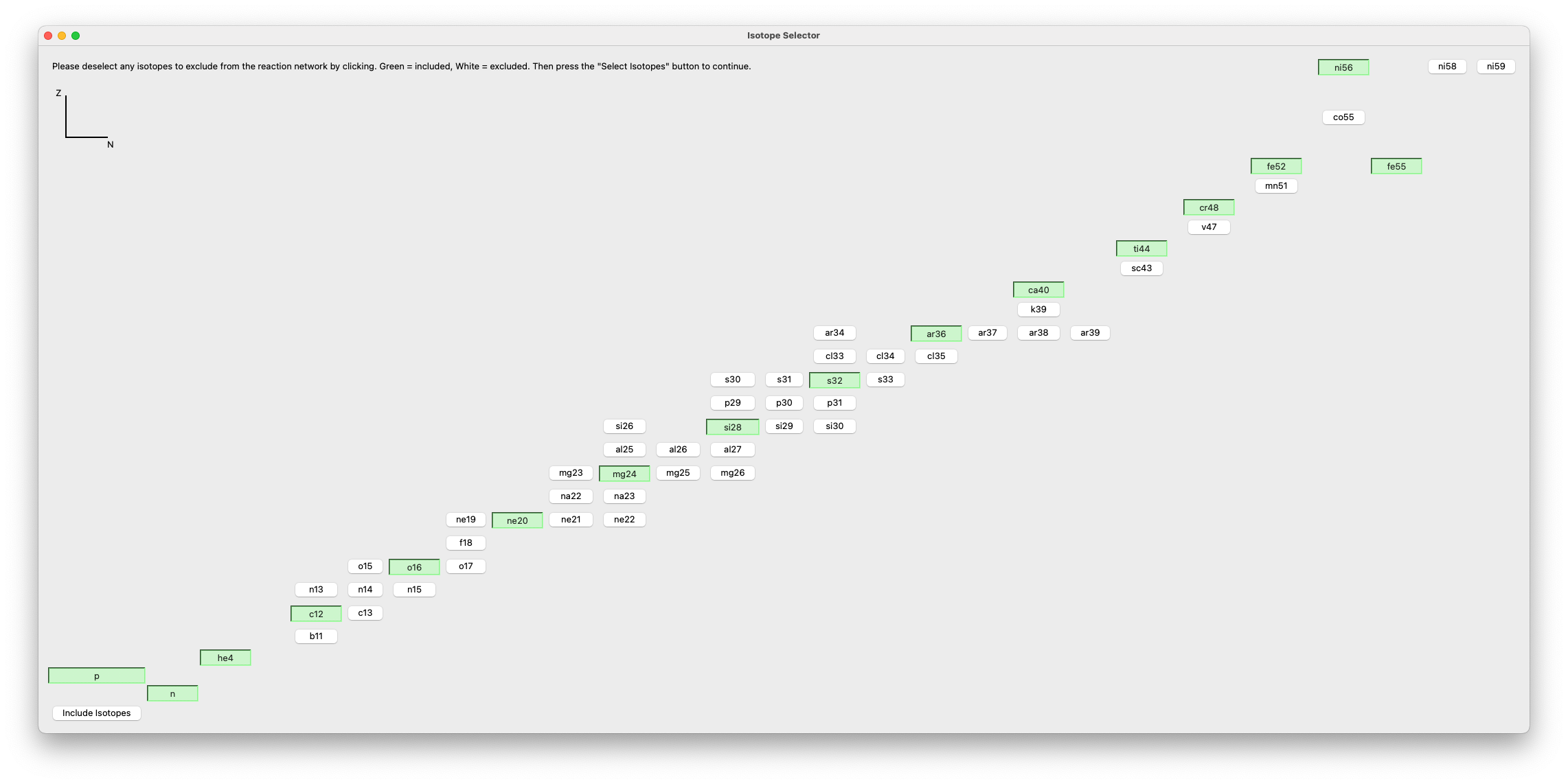Select the ca40 isotope button
The height and width of the screenshot is (784, 1568).
point(1037,289)
